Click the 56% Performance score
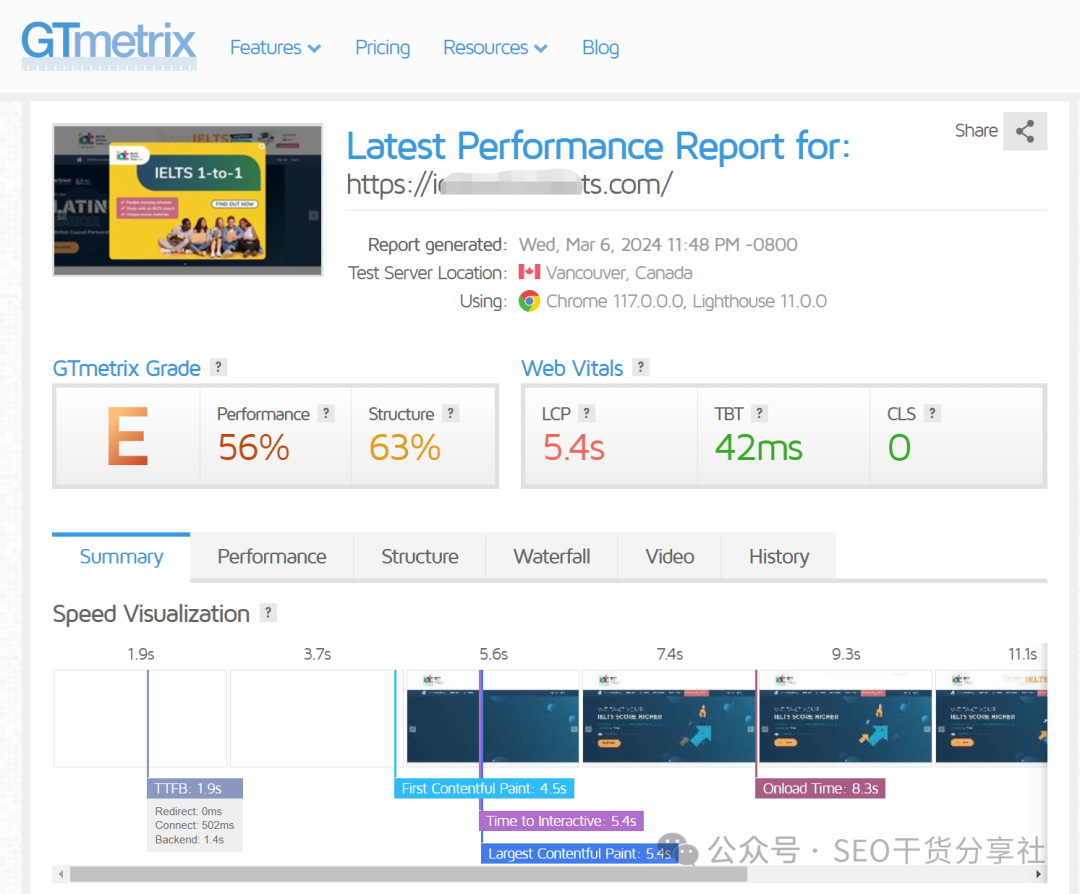This screenshot has width=1080, height=894. click(x=253, y=448)
